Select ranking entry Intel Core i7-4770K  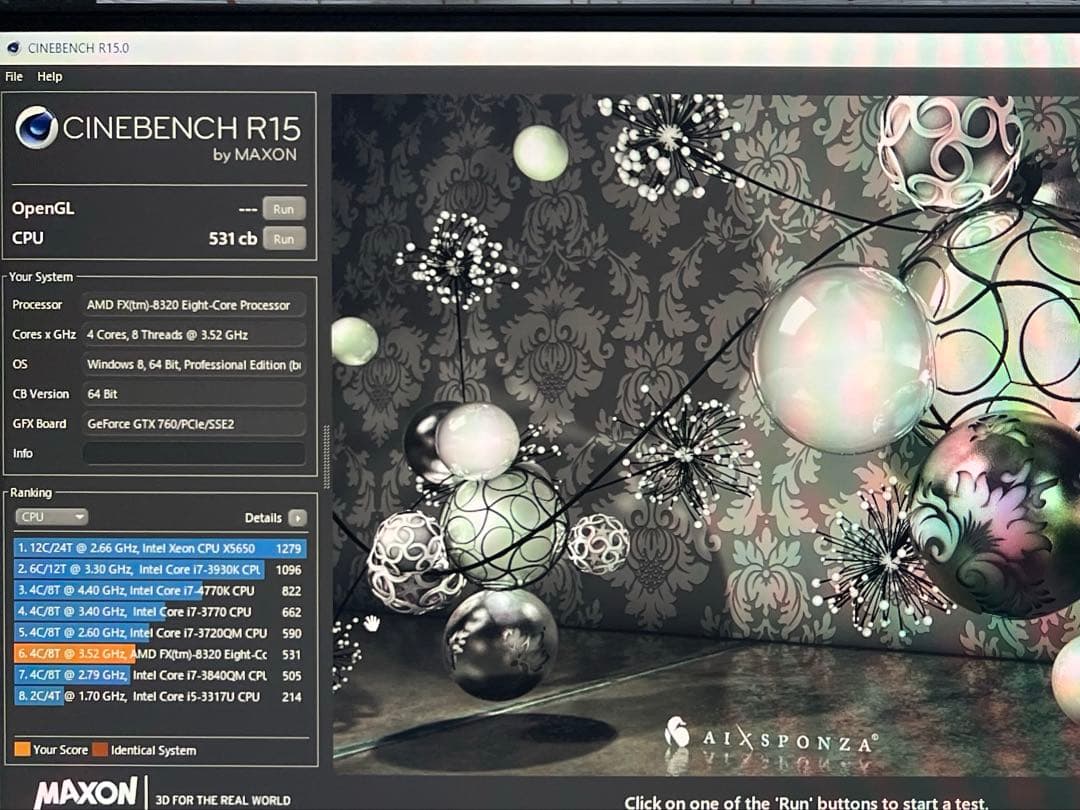coord(160,591)
